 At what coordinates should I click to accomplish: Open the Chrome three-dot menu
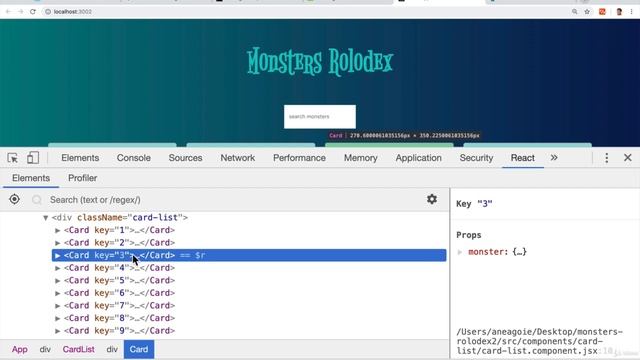[631, 12]
